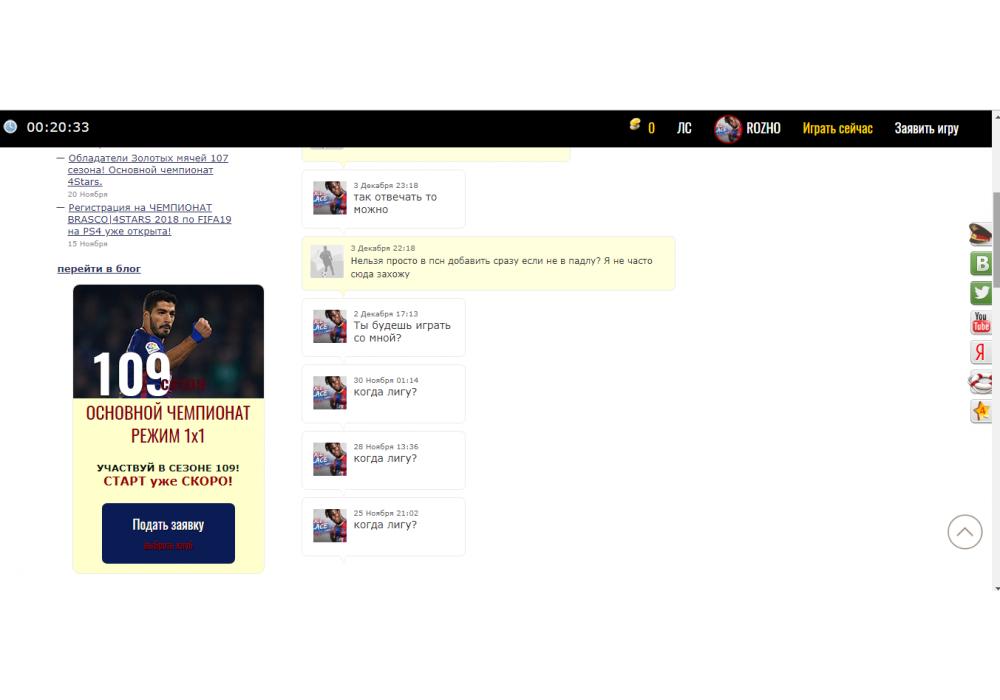Click the Yandex 'Я' icon
This screenshot has height=700, width=1000.
coord(981,352)
